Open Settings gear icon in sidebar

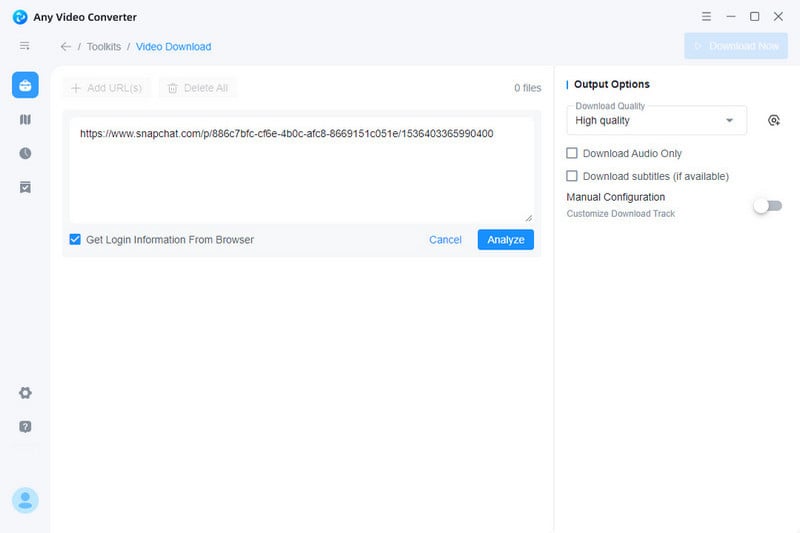pos(25,393)
